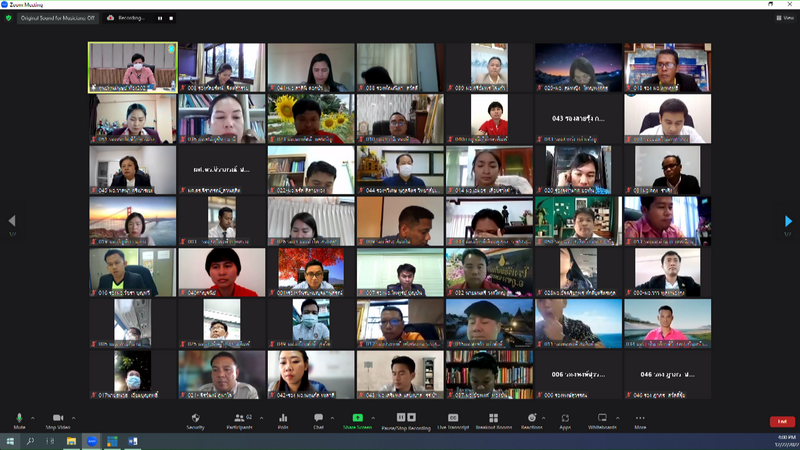Expand arrow next to Share Screen
800x450 pixels.
(x=373, y=418)
